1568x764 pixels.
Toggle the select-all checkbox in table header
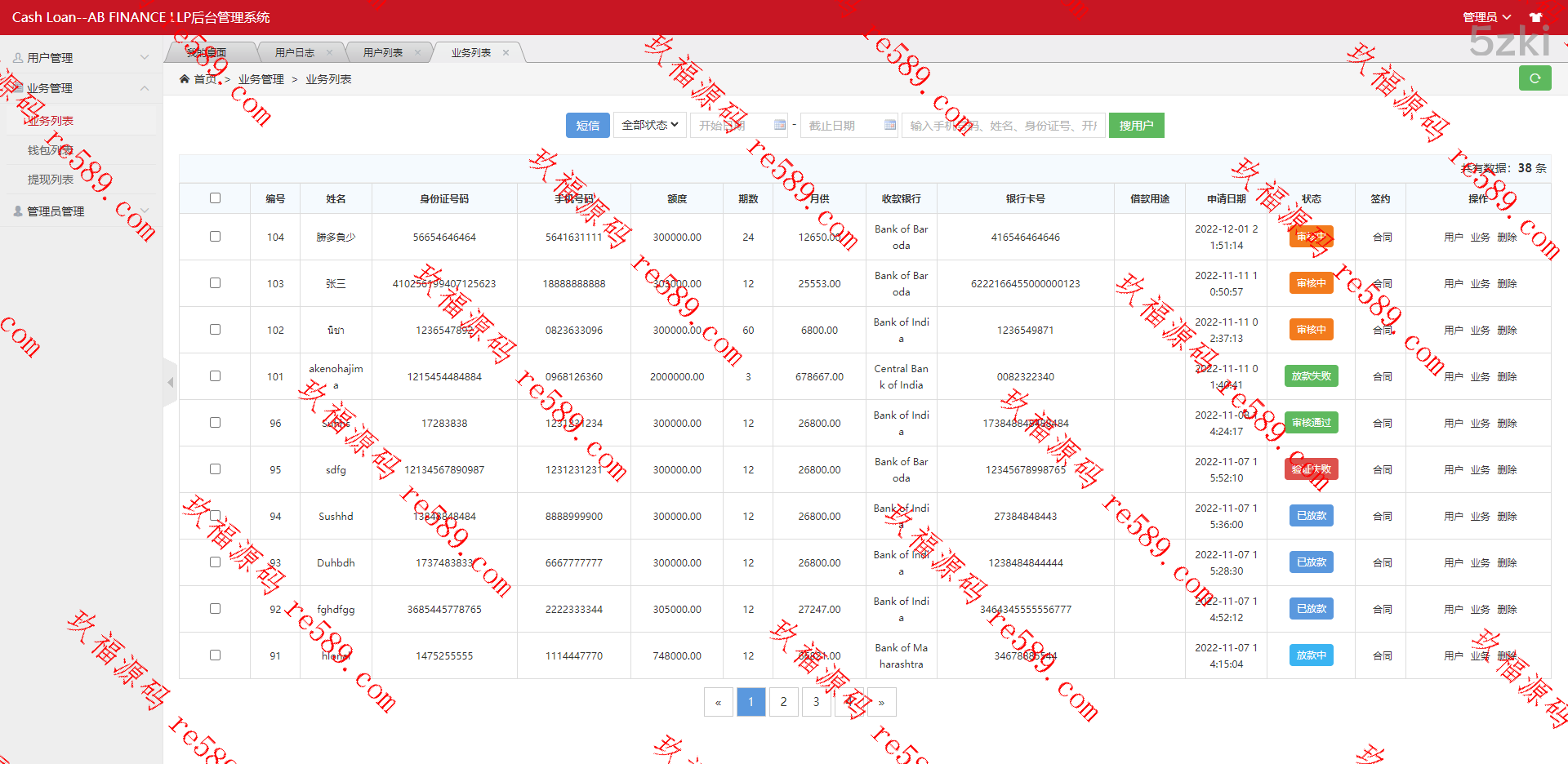[215, 198]
